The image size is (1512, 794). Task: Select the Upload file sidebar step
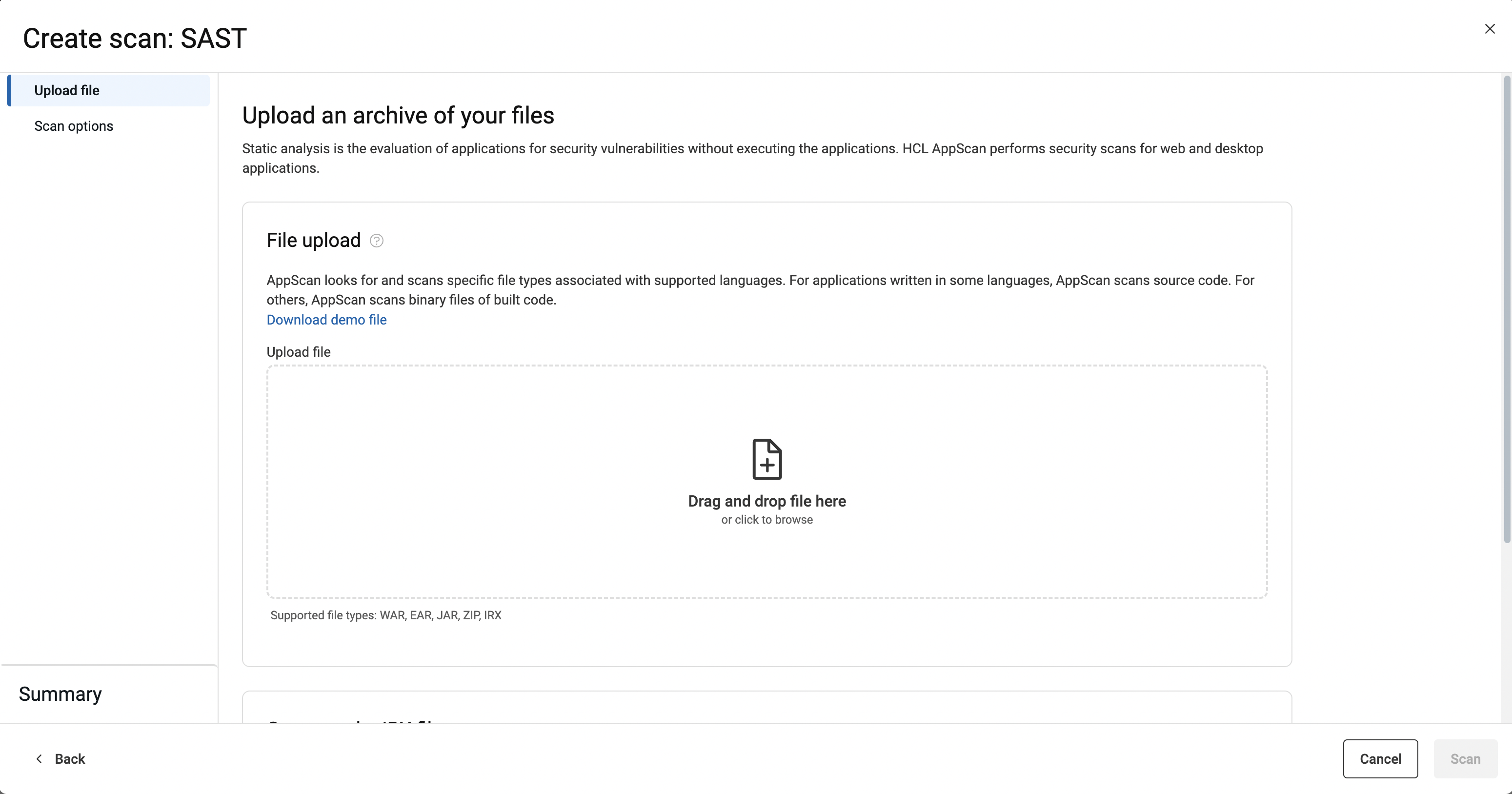tap(66, 90)
